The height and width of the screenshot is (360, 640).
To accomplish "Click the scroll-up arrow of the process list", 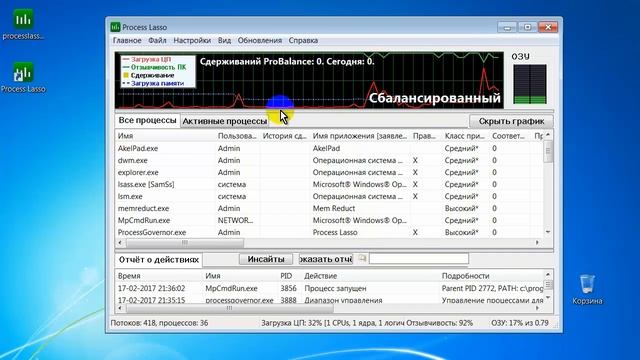I will point(548,135).
